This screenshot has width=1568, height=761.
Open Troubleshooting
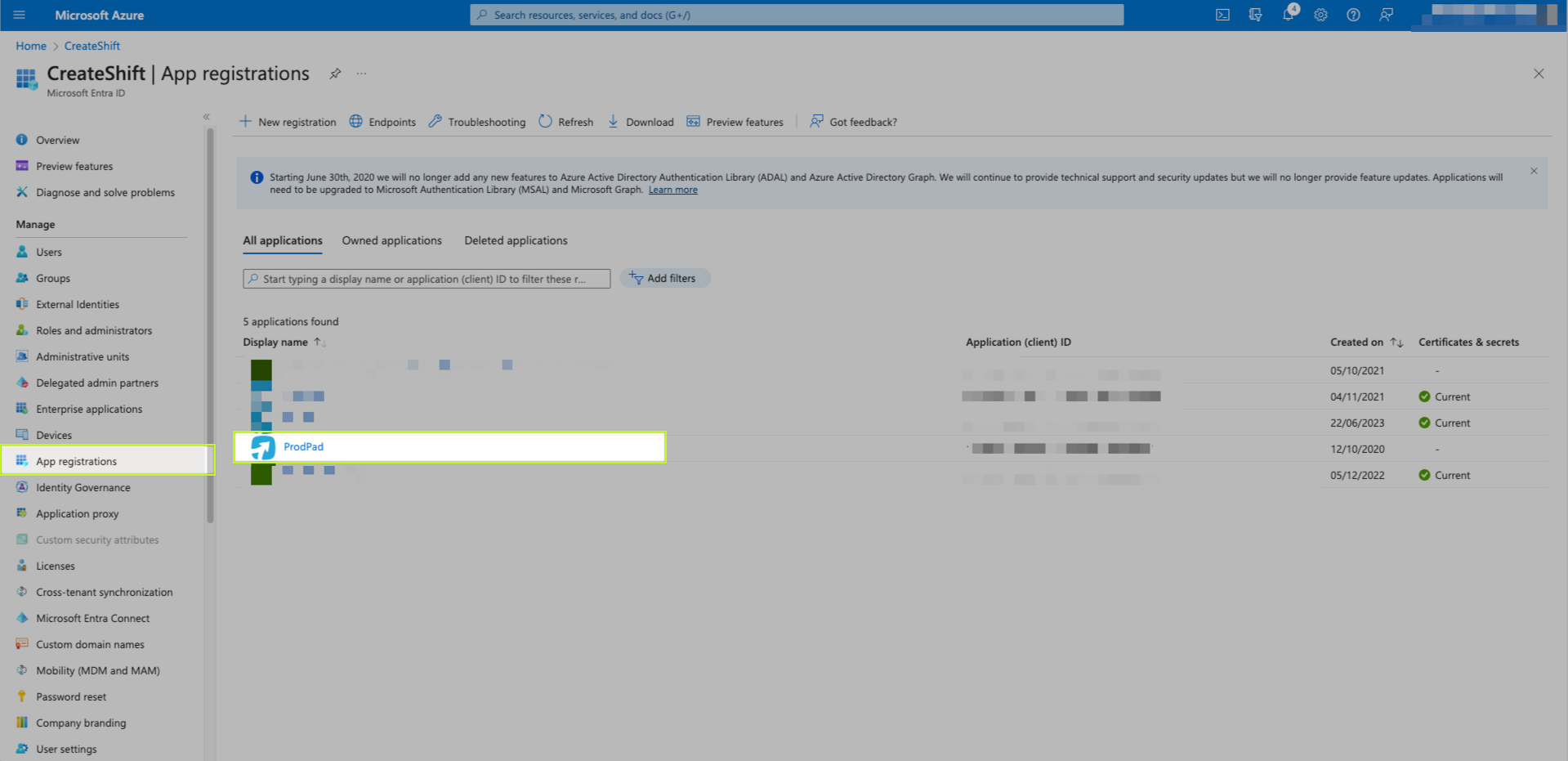pyautogui.click(x=477, y=122)
